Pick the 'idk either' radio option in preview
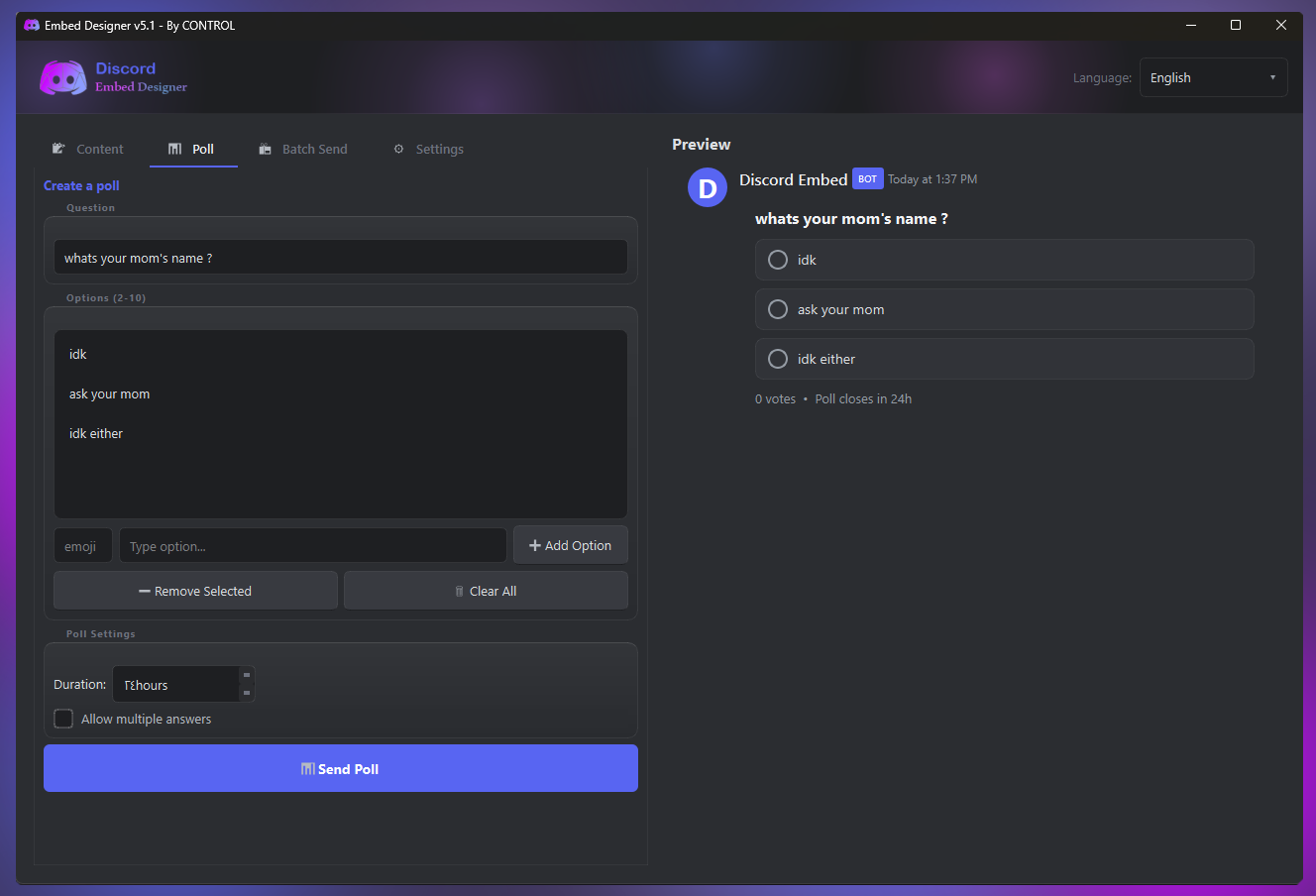1316x896 pixels. pyautogui.click(x=778, y=359)
